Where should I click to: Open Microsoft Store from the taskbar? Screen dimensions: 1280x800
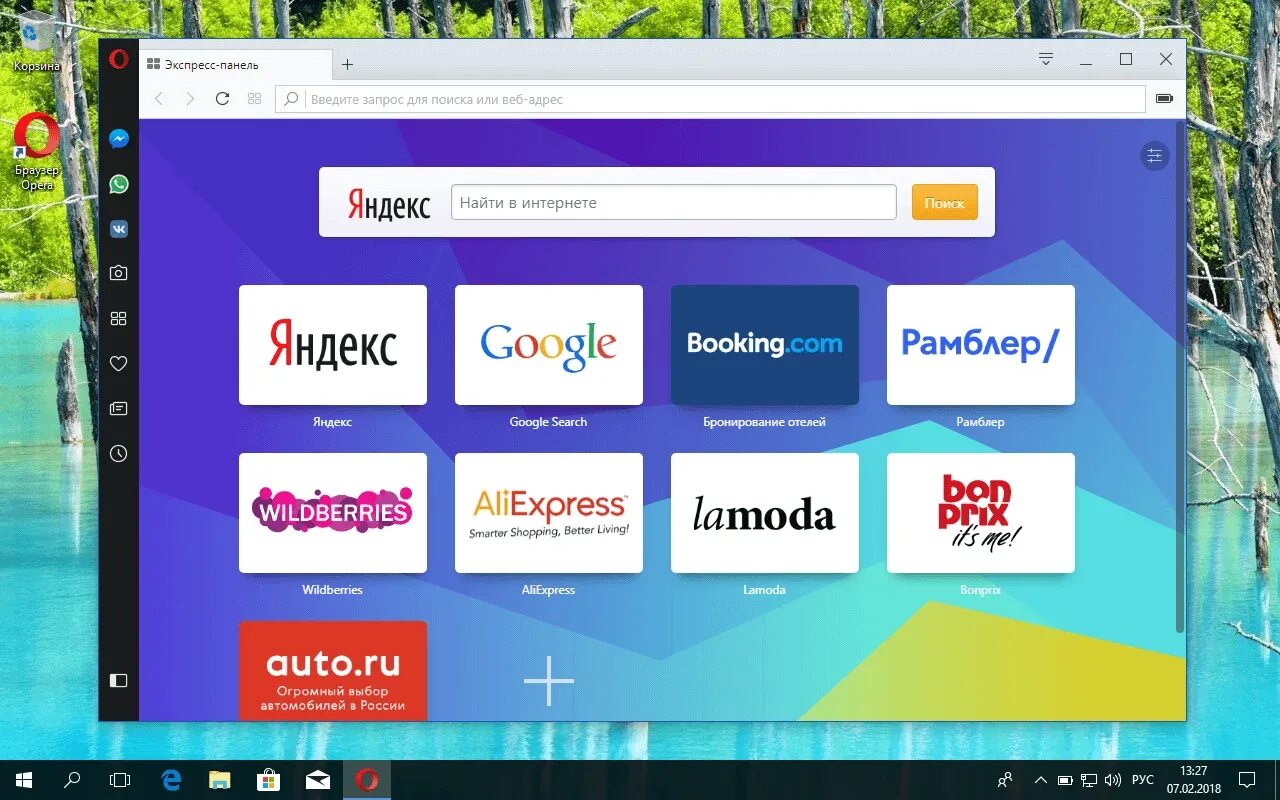(x=268, y=780)
